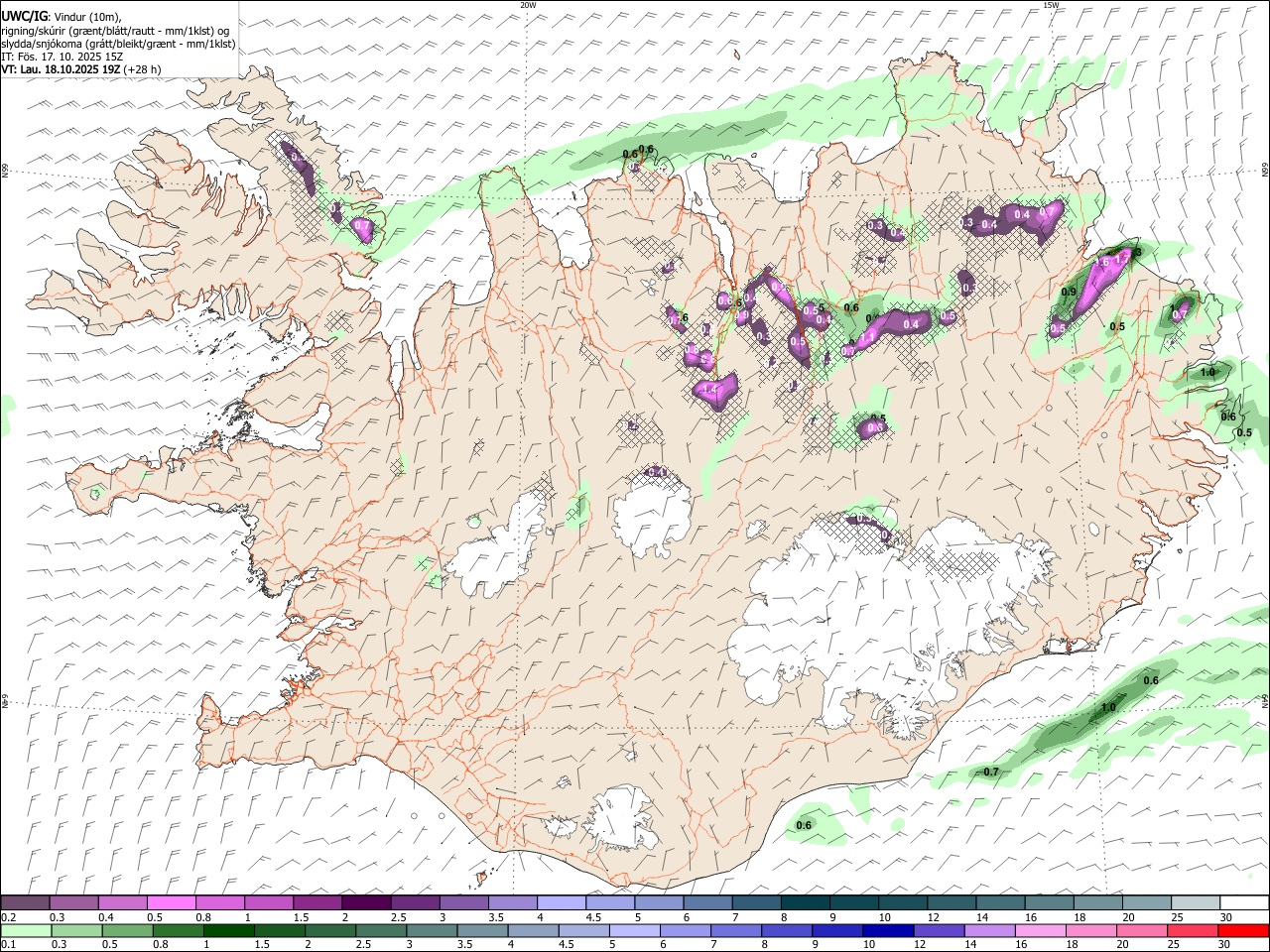Click the 'slydda/snjókoma' legend description line
The width and height of the screenshot is (1270, 952).
117,44
